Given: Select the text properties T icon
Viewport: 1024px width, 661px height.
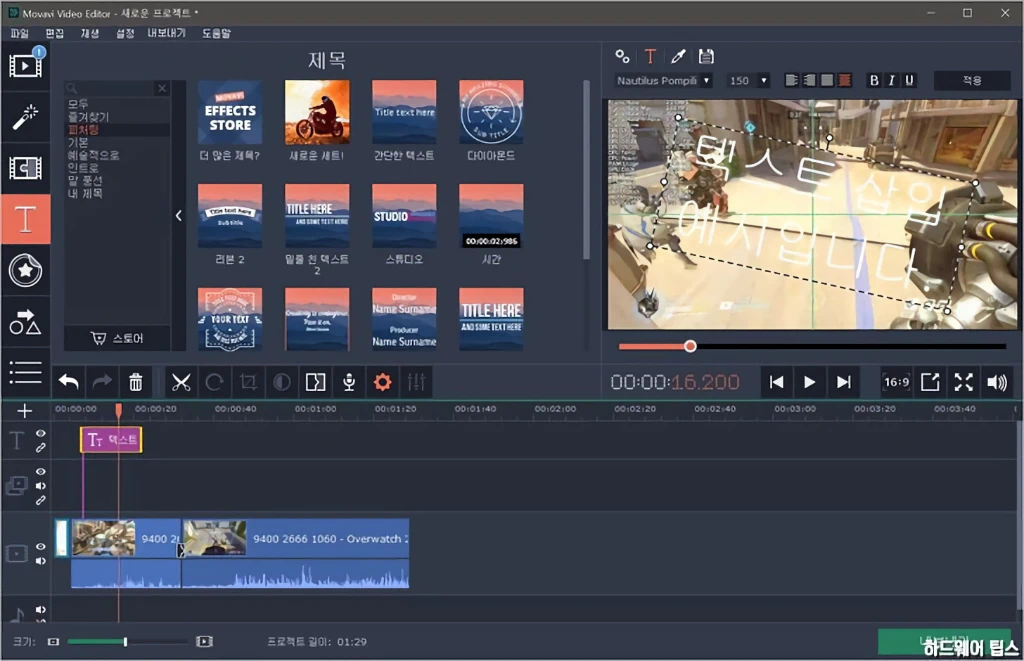Looking at the screenshot, I should click(650, 57).
